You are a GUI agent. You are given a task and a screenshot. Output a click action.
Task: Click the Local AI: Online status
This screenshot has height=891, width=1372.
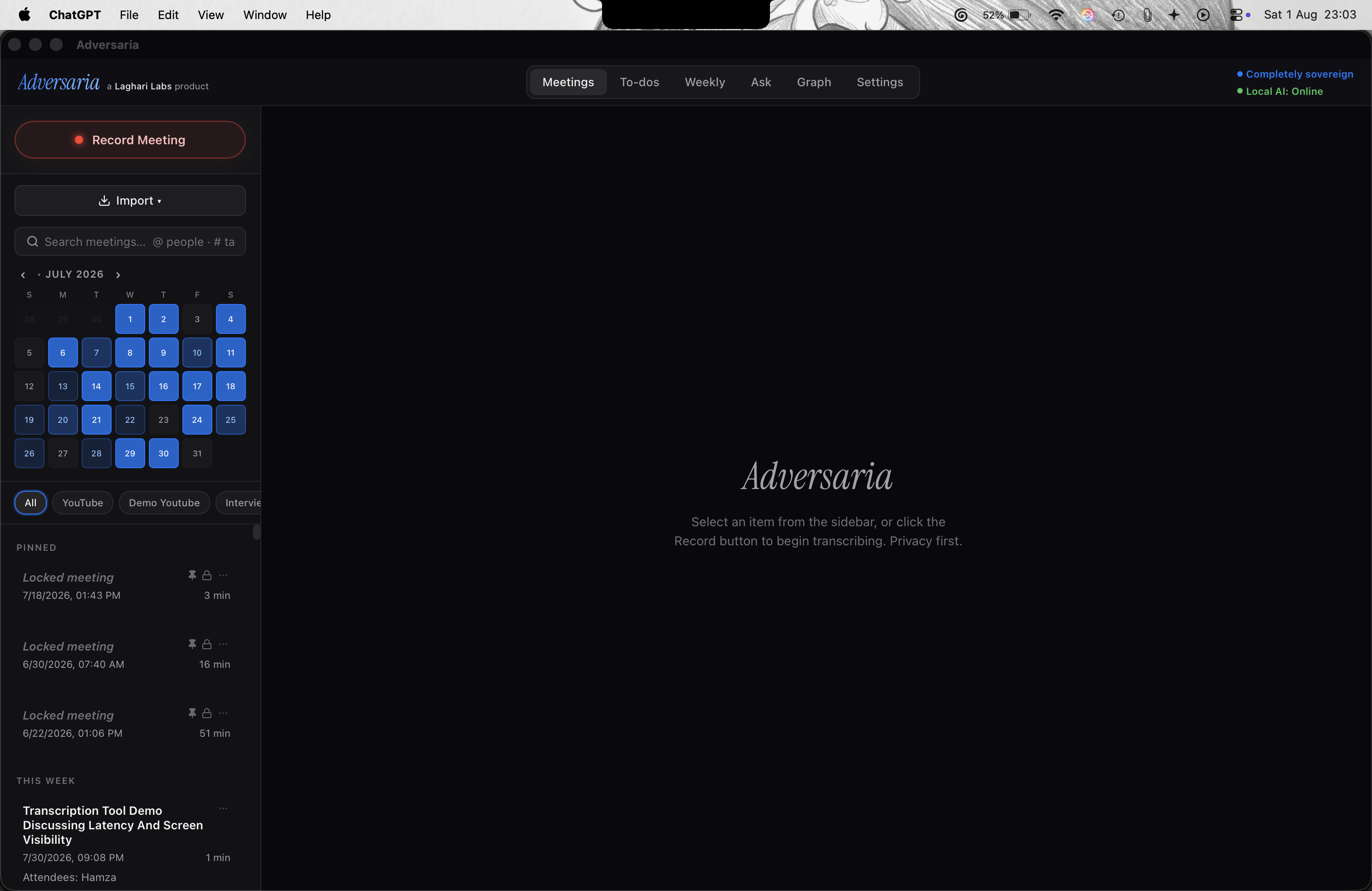coord(1280,91)
